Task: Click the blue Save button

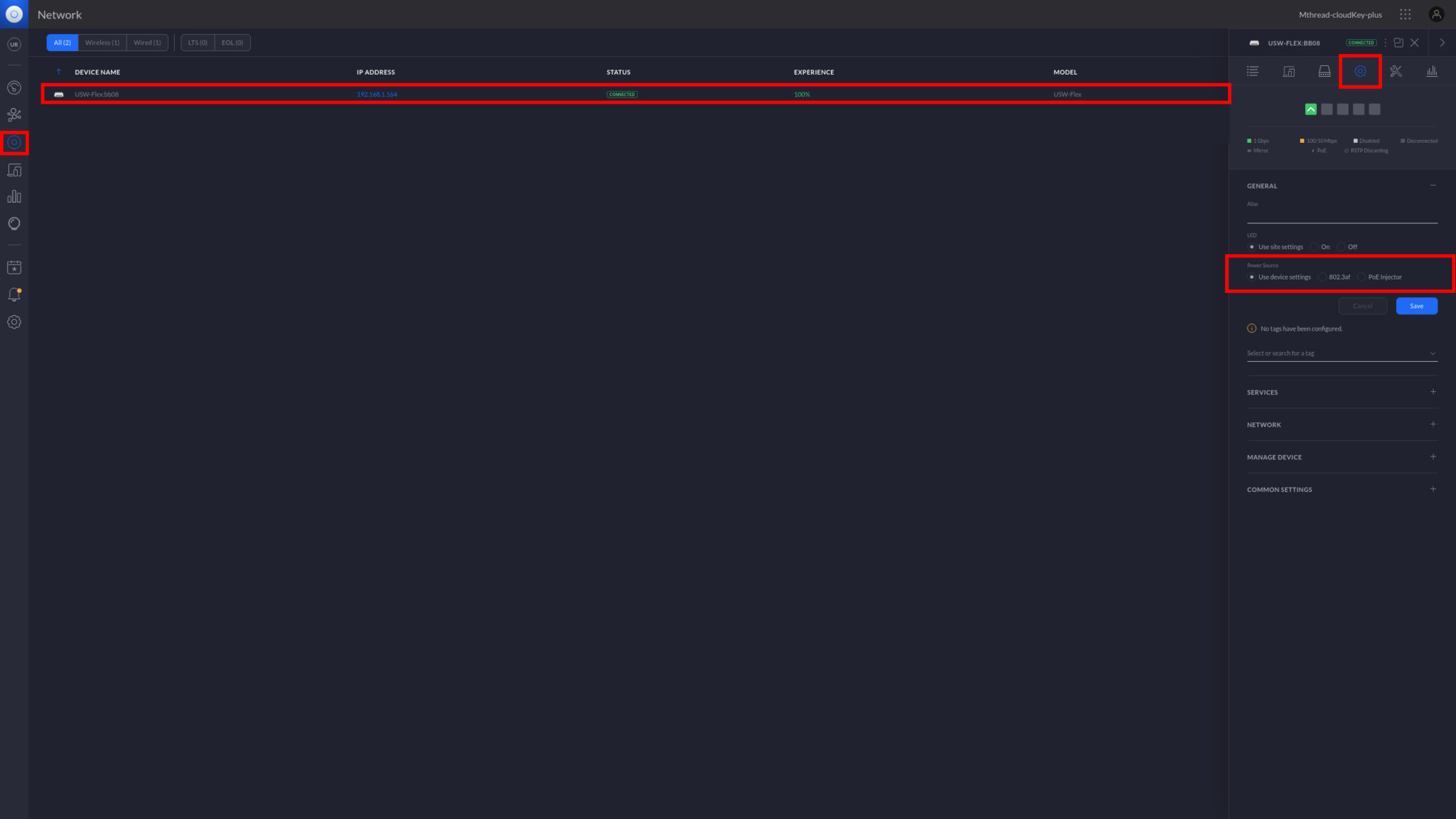Action: [1416, 306]
